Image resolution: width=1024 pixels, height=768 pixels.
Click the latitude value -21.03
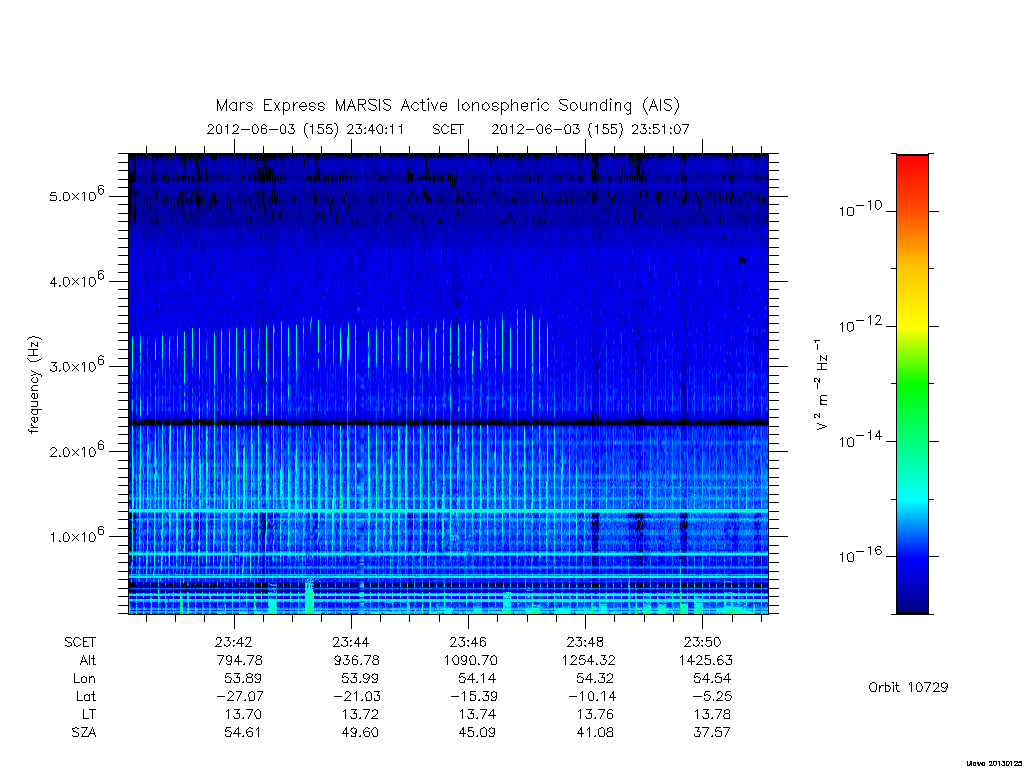(x=357, y=696)
